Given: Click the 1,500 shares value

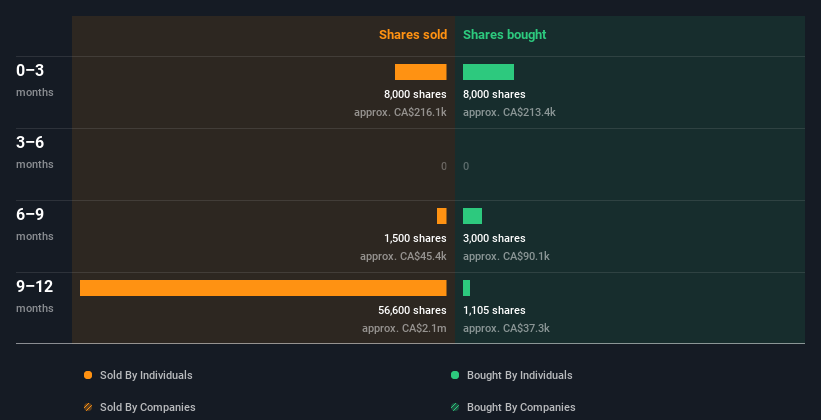Looking at the screenshot, I should pyautogui.click(x=415, y=238).
